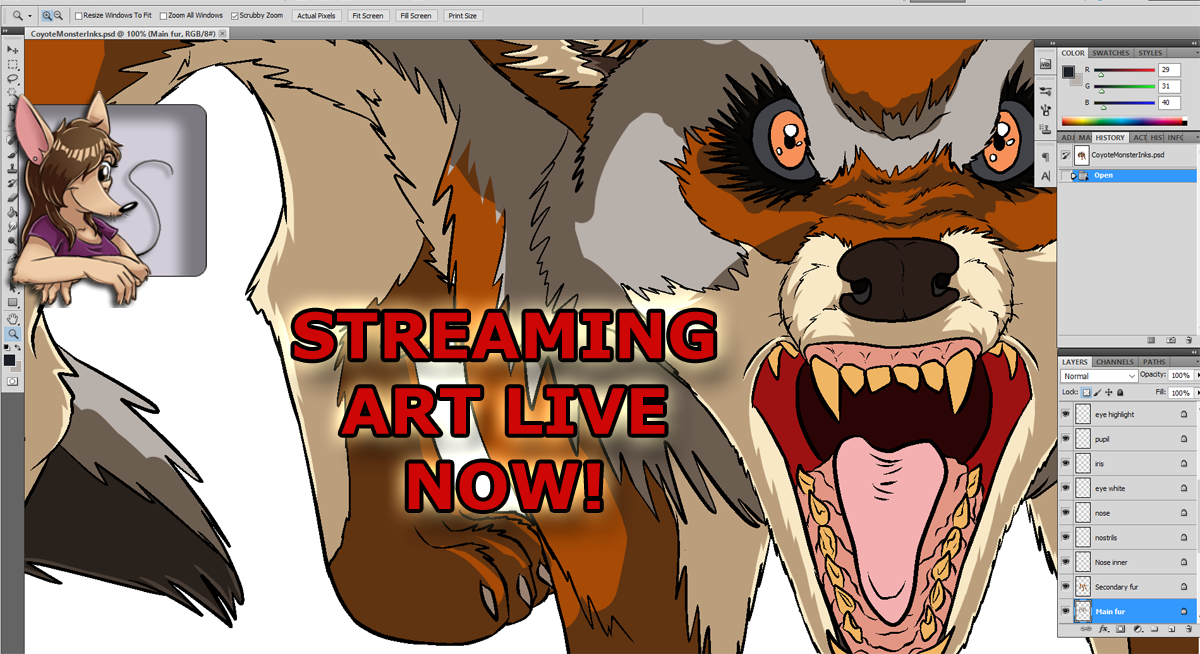Image resolution: width=1200 pixels, height=654 pixels.
Task: Click the foreground color swatch in Color panel
Action: (x=1068, y=72)
